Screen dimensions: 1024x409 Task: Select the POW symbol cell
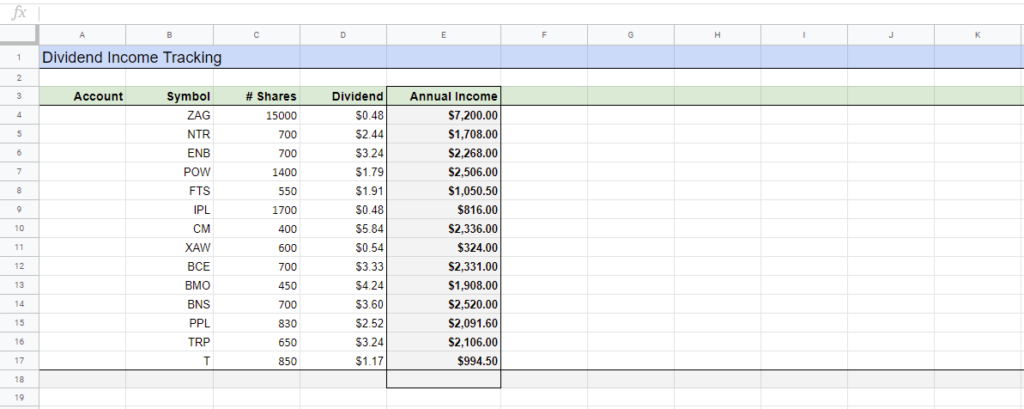click(x=169, y=172)
